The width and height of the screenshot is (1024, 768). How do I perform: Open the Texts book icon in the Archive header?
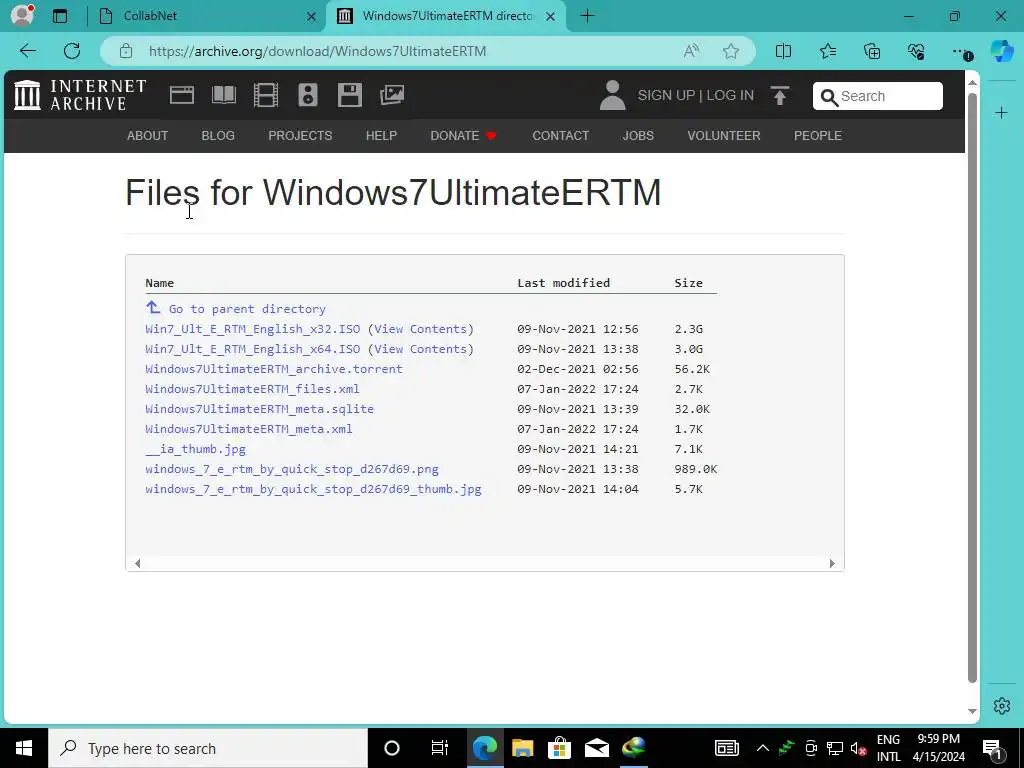pyautogui.click(x=224, y=95)
